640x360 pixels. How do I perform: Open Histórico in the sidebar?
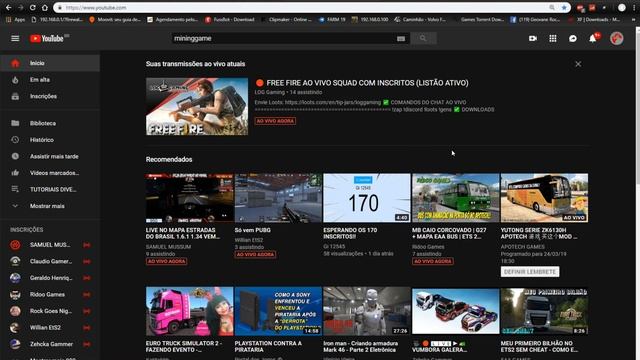pyautogui.click(x=50, y=140)
